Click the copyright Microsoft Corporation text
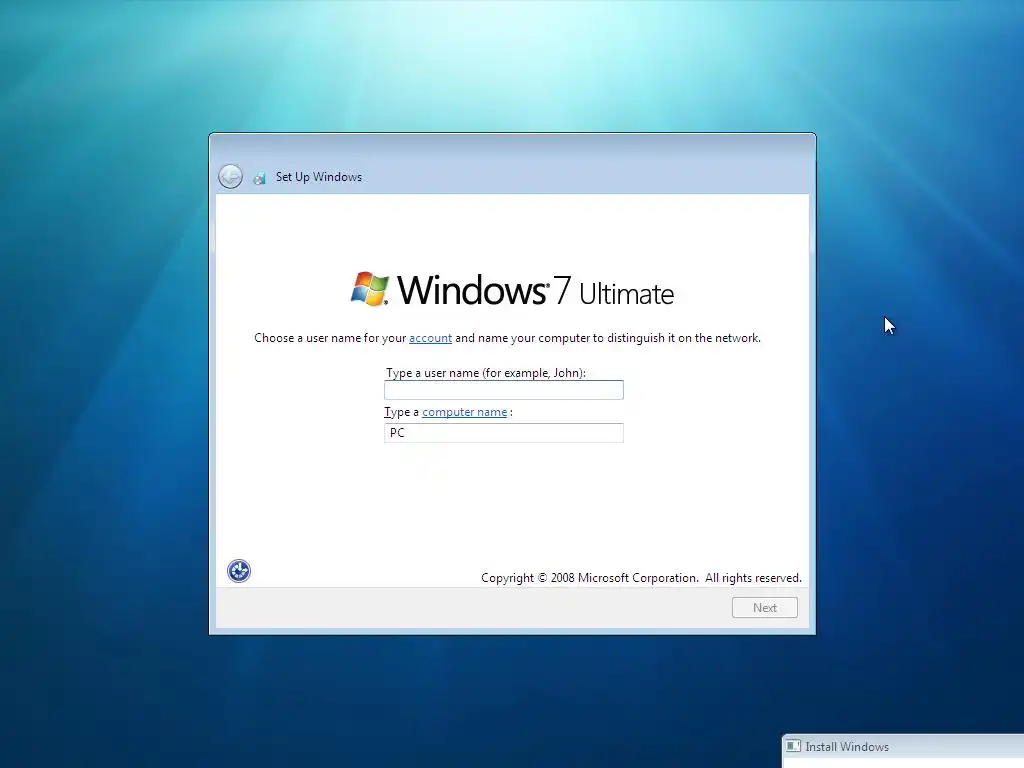 pyautogui.click(x=641, y=578)
